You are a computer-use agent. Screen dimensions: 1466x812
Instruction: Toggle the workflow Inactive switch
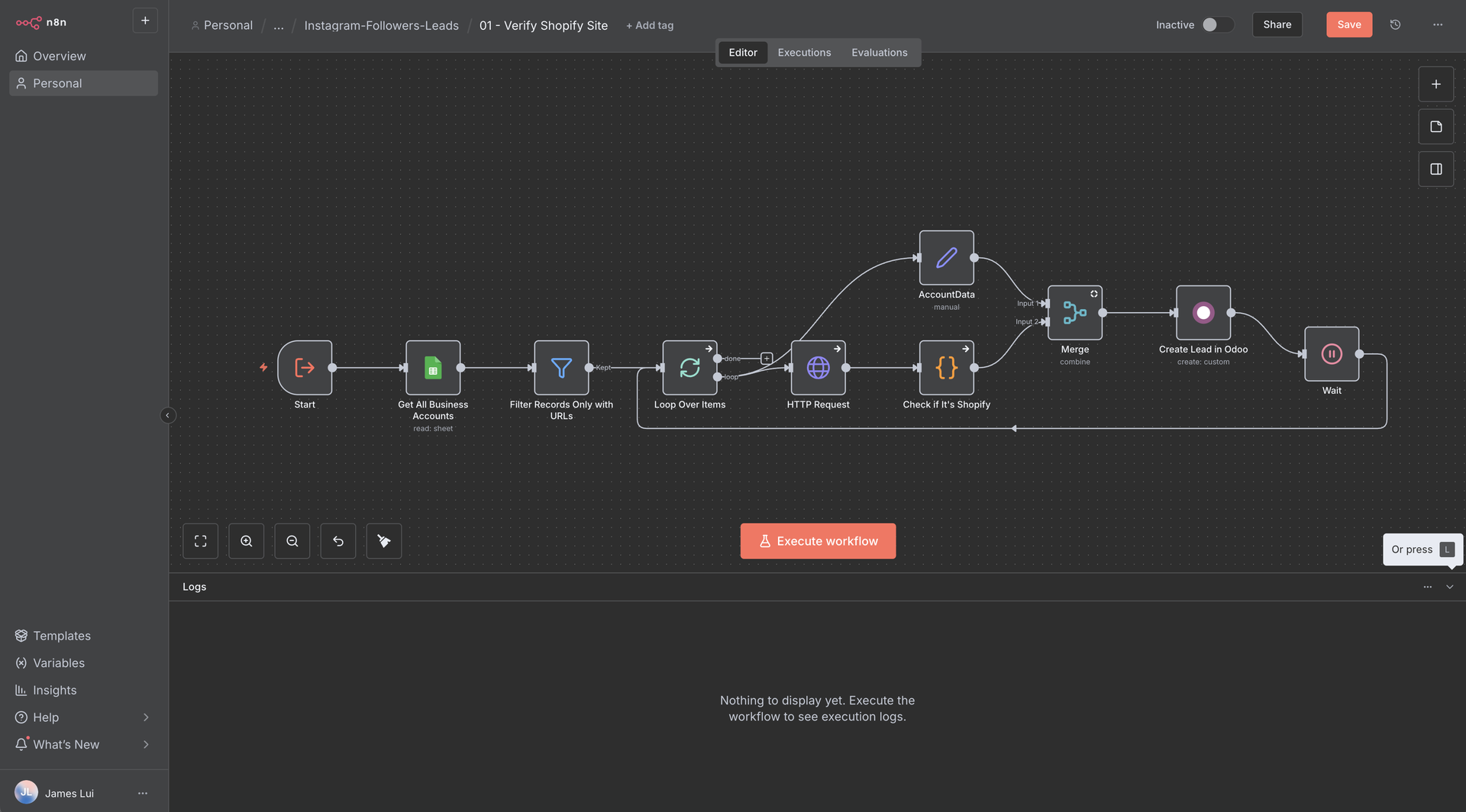coord(1217,24)
